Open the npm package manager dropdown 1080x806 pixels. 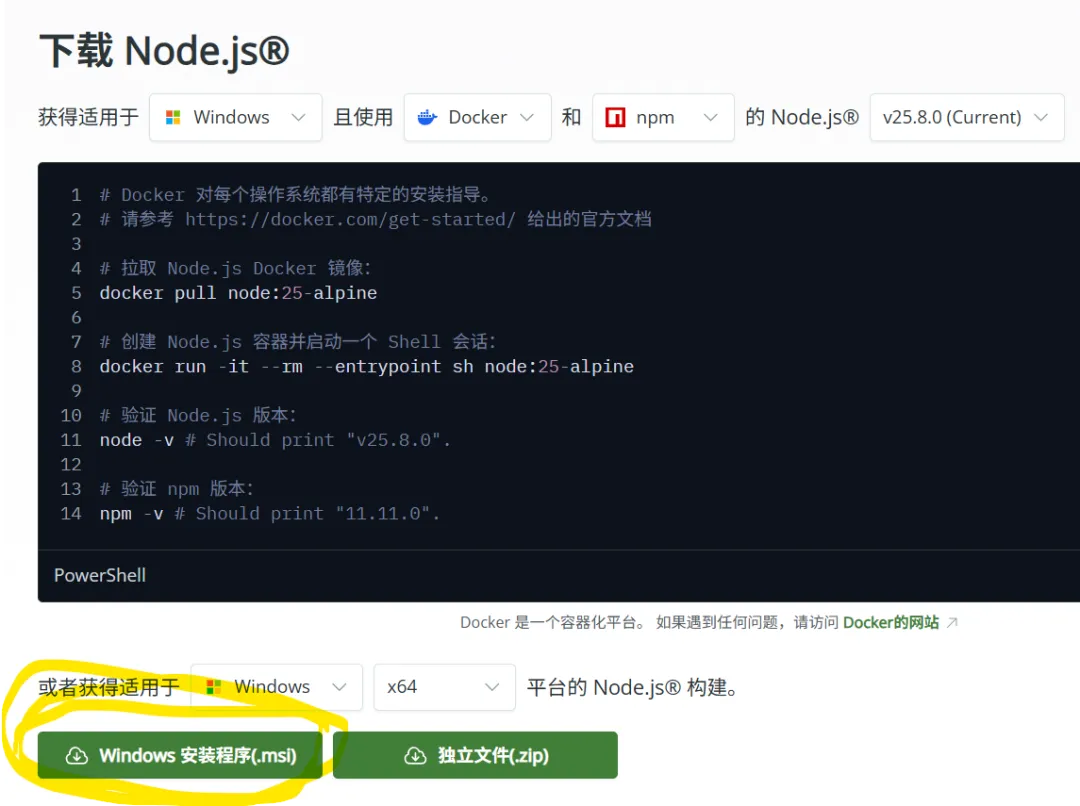663,118
